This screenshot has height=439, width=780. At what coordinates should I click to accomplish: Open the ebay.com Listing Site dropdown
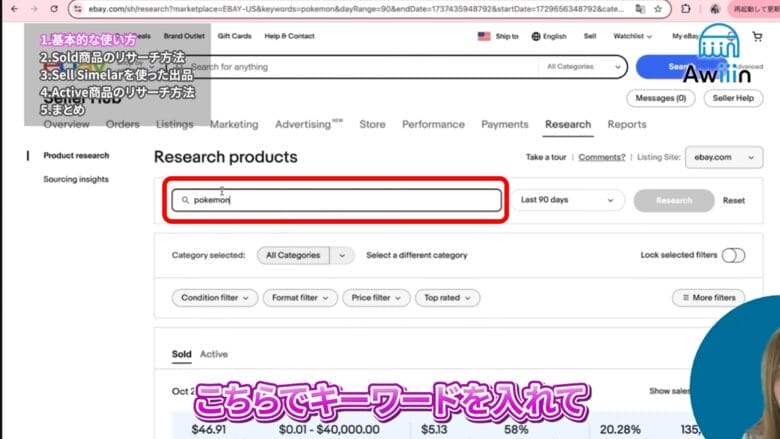click(x=724, y=157)
